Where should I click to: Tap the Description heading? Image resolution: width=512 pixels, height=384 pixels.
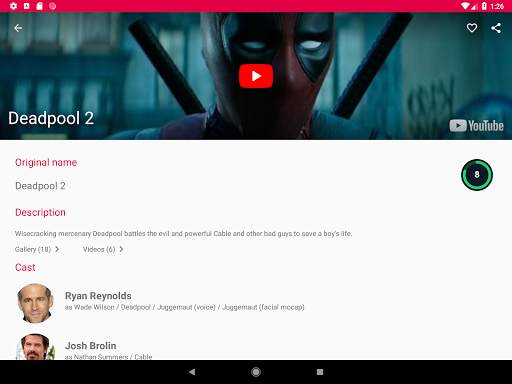tap(40, 213)
